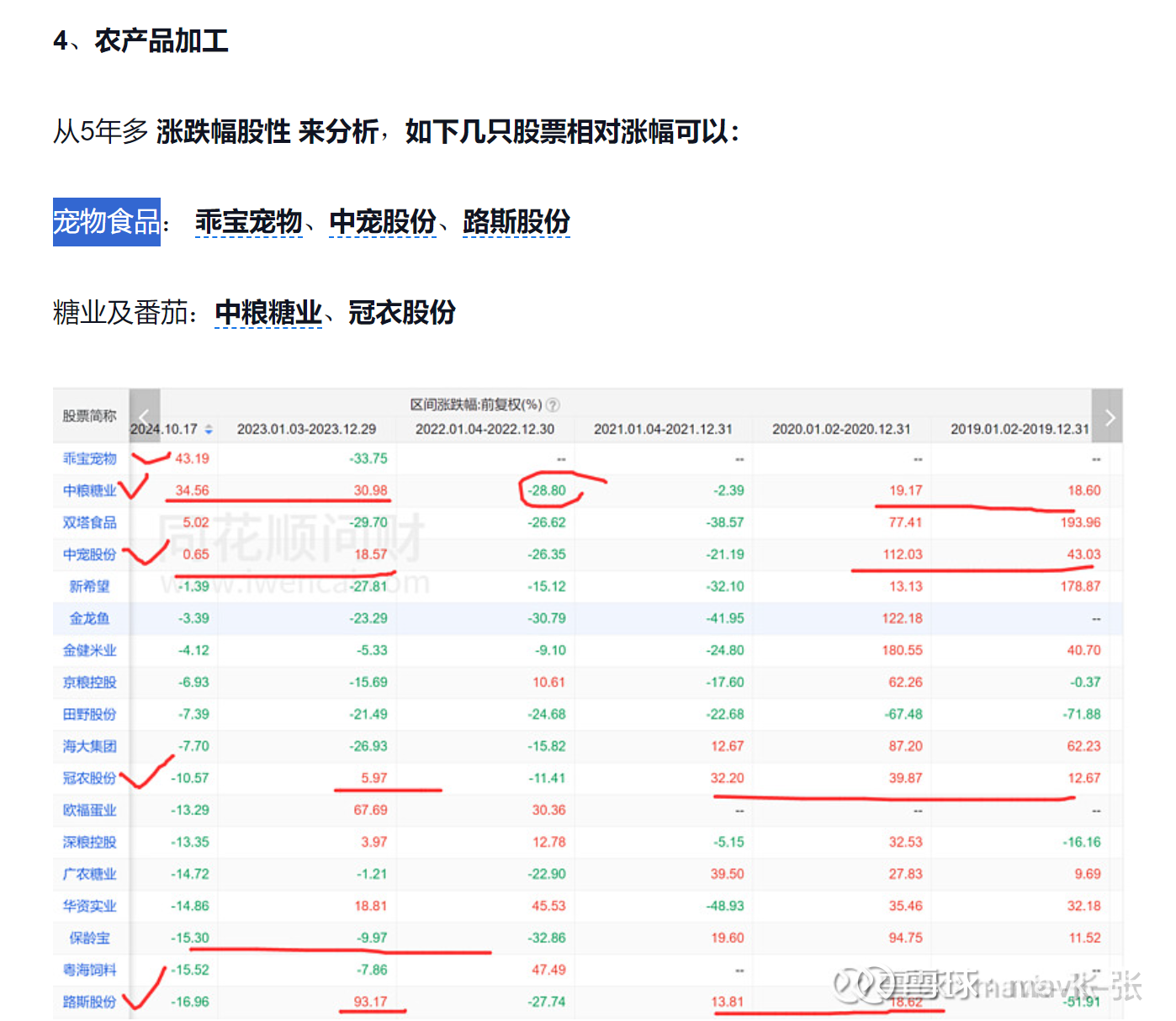Click the right scroll arrow on table
Image resolution: width=1176 pixels, height=1021 pixels.
click(1109, 416)
